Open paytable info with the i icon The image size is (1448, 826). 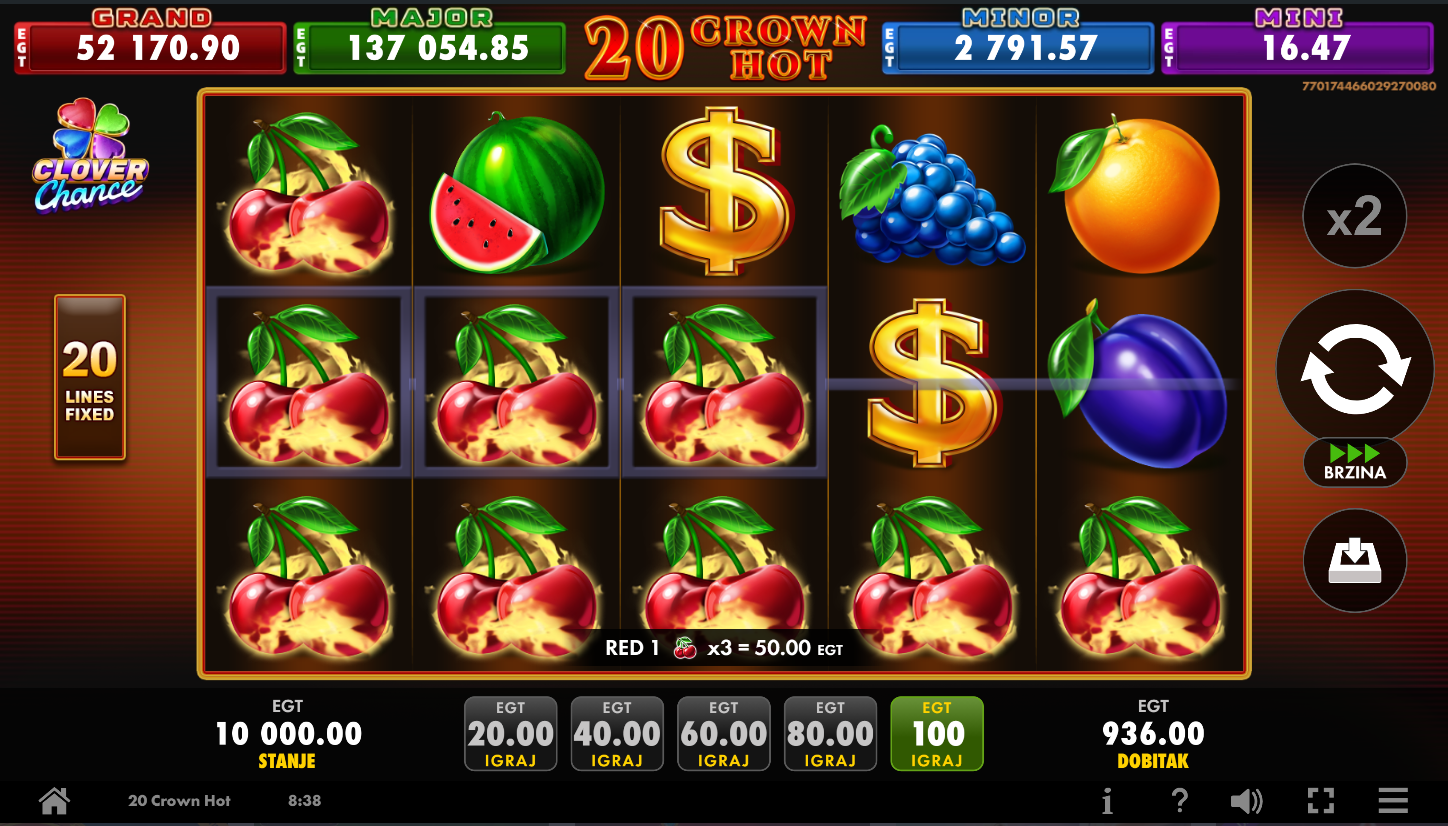pos(1107,801)
